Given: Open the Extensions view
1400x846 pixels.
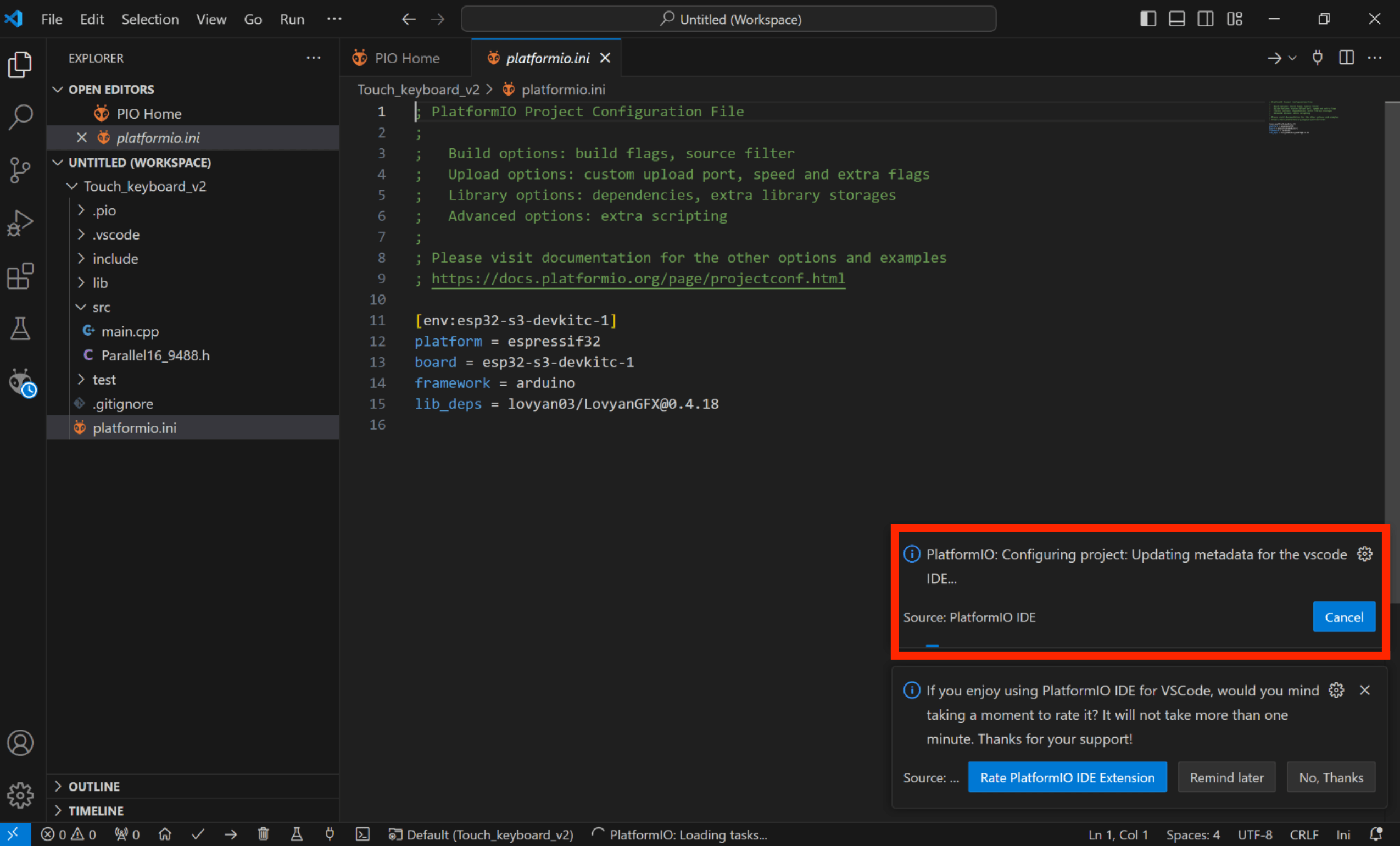Looking at the screenshot, I should (x=20, y=276).
